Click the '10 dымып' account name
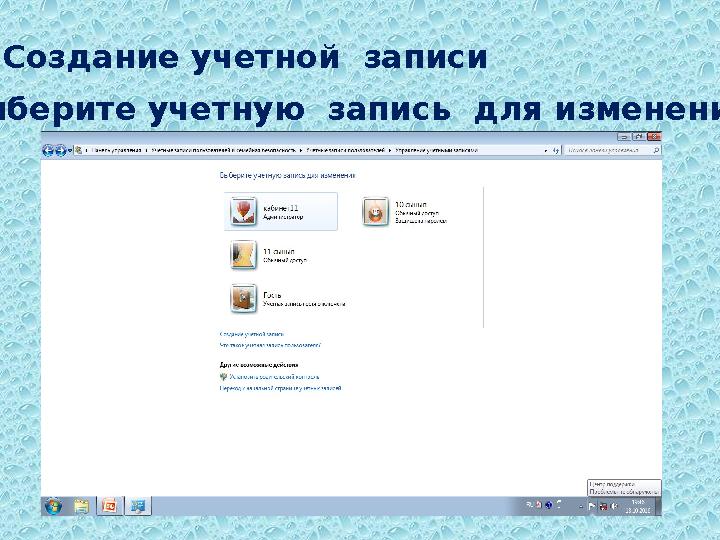 pyautogui.click(x=411, y=204)
